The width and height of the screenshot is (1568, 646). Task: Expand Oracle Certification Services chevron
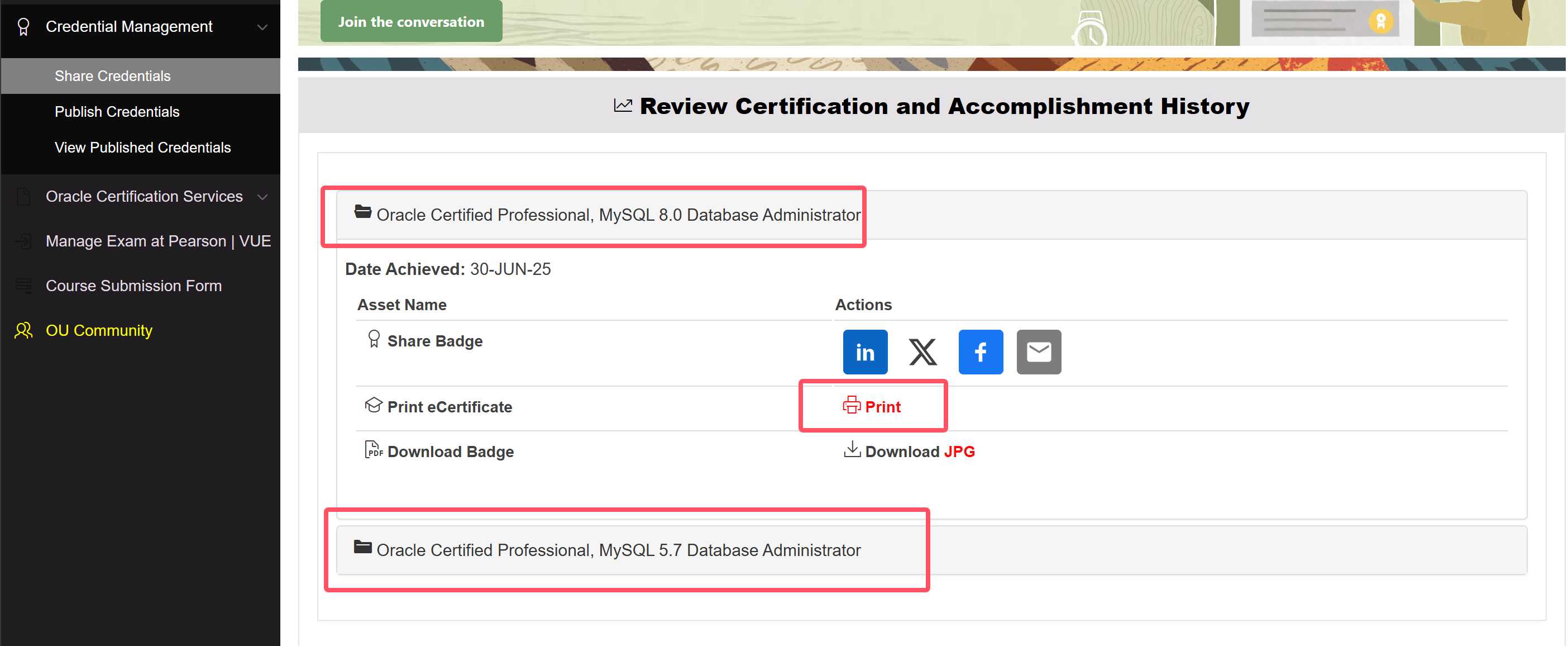coord(262,197)
